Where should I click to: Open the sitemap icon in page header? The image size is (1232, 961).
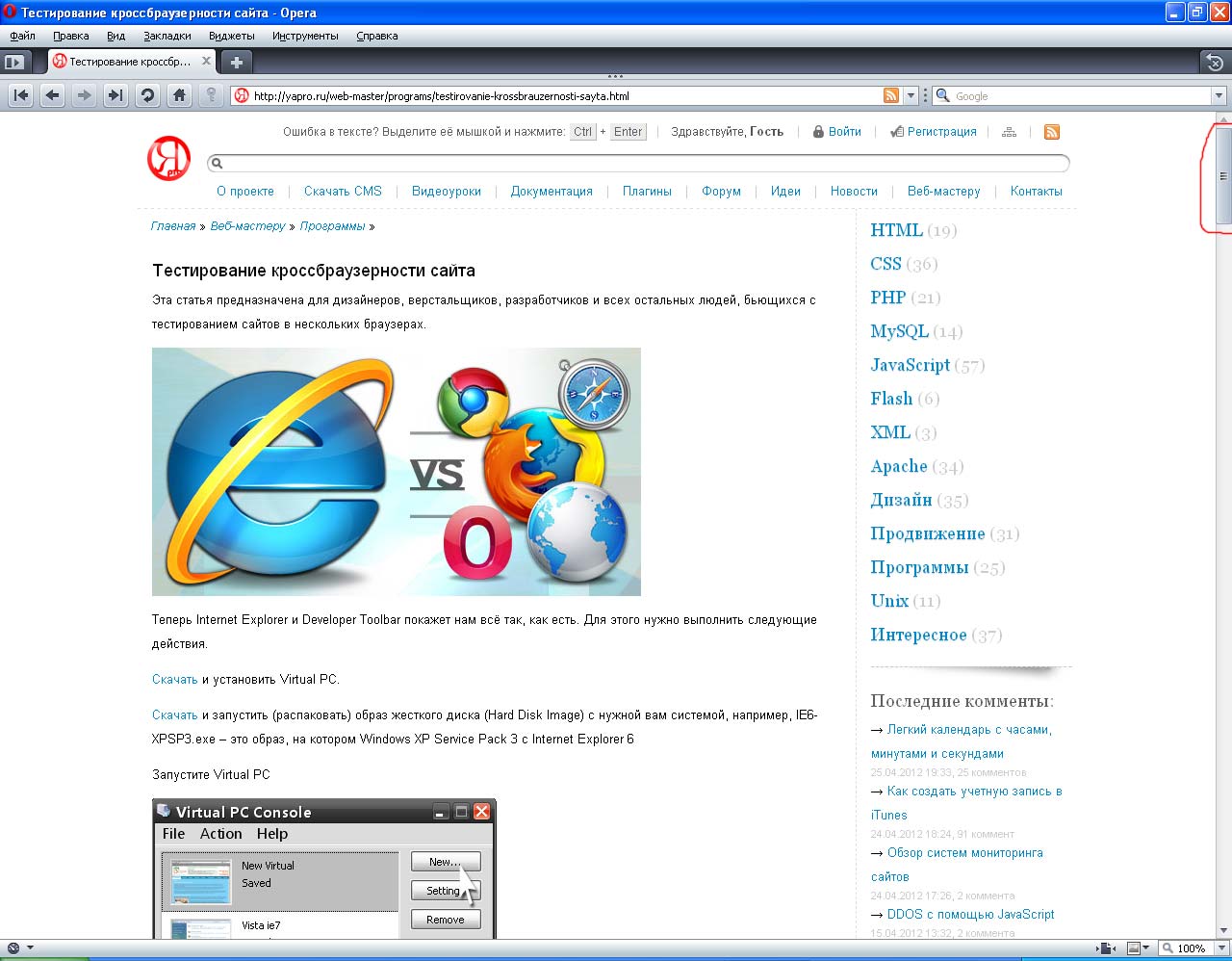(x=1009, y=132)
